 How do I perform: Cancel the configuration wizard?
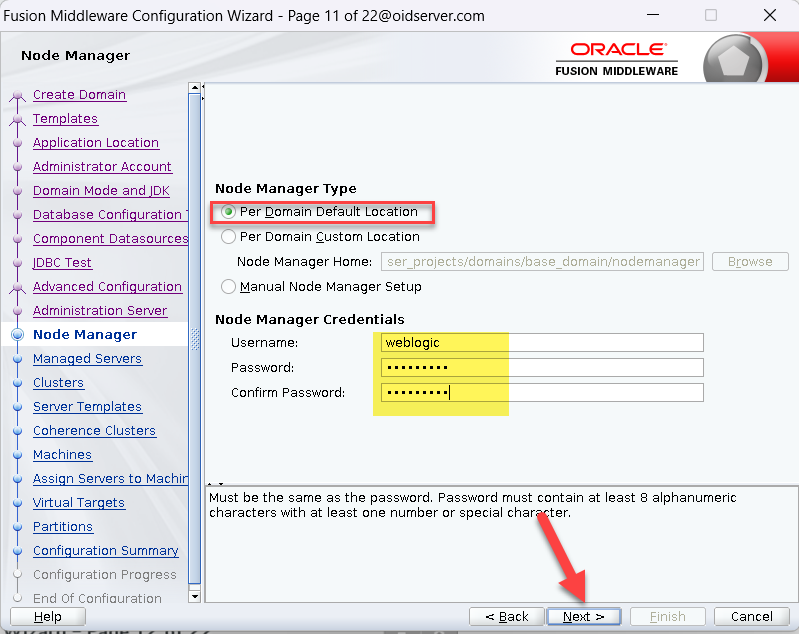pos(751,617)
